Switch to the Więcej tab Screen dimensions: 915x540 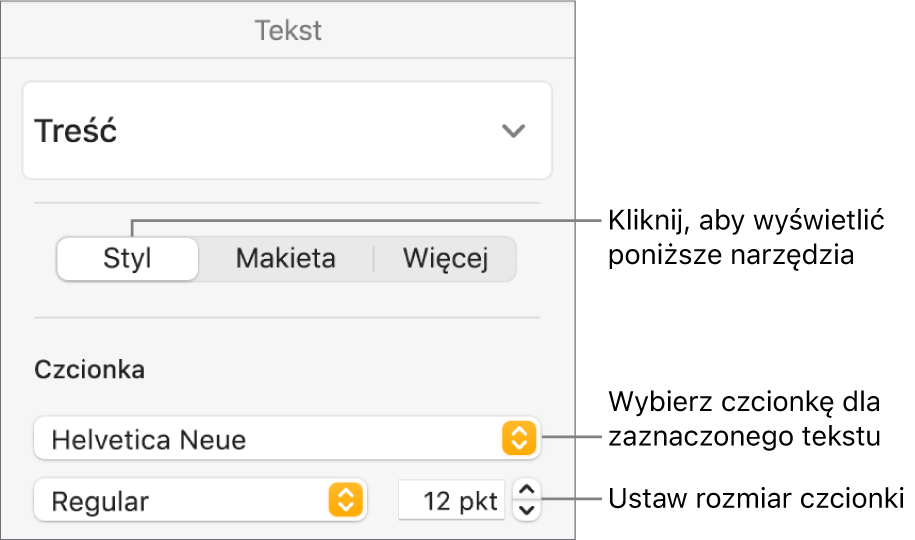coord(445,259)
